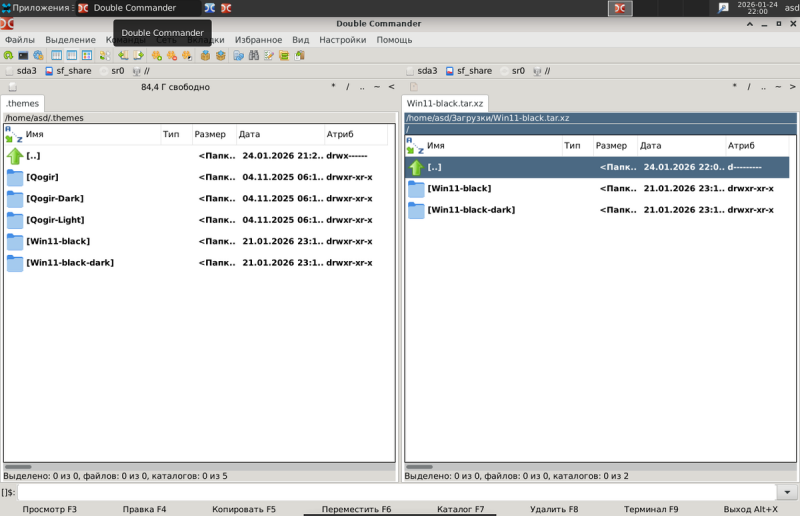Screen dimensions: 800x516
Task: Click the command line input field
Action: [397, 493]
